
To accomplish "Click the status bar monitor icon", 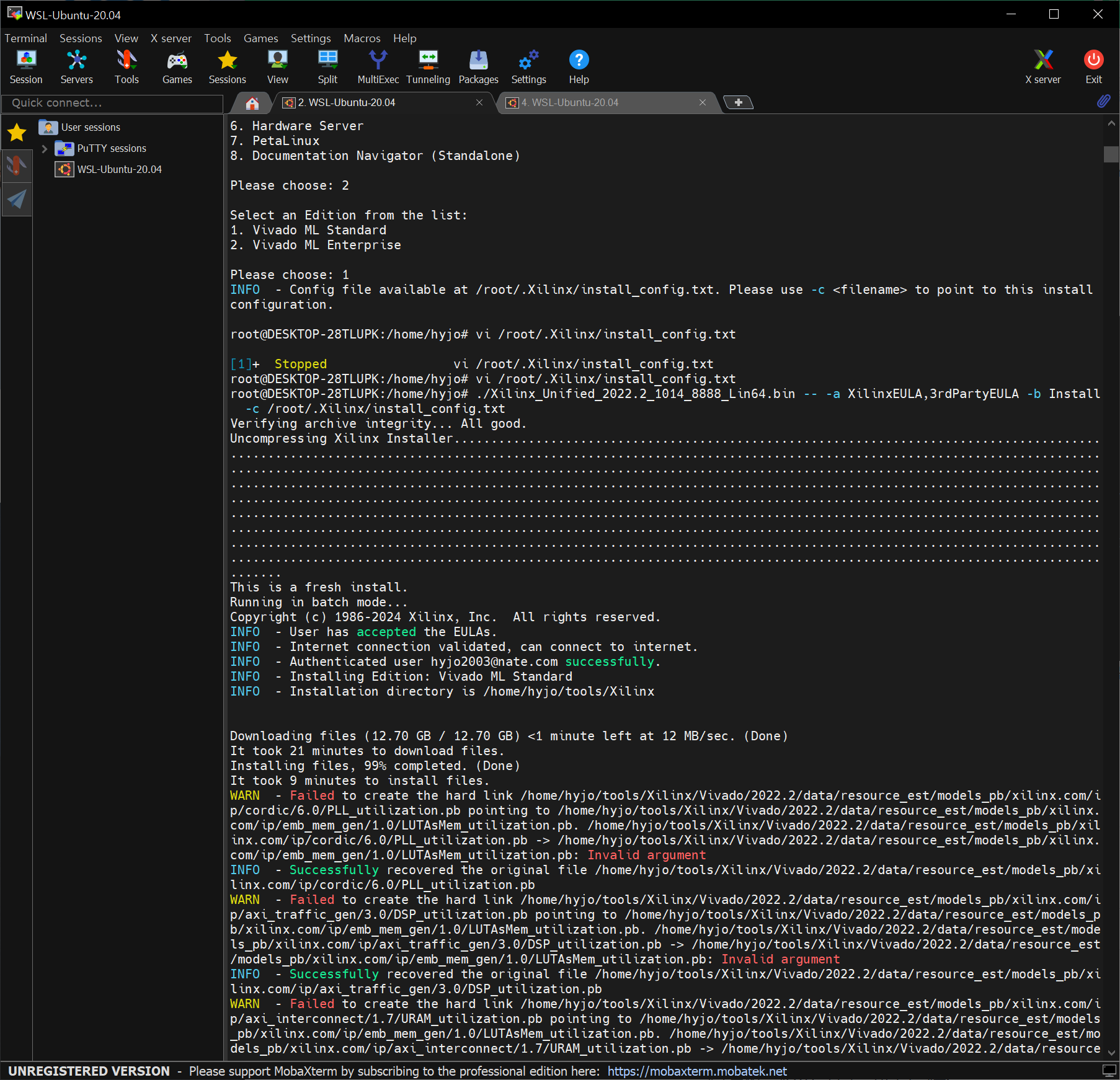I will (1109, 1070).
